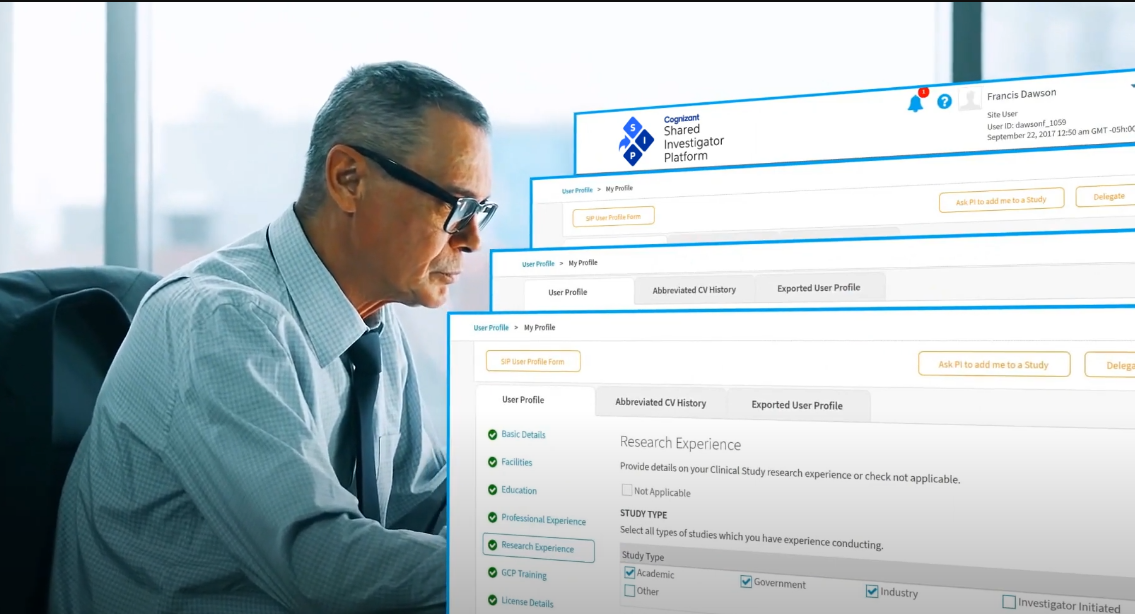
Task: Click the green check beside Professional Experience
Action: tap(492, 518)
